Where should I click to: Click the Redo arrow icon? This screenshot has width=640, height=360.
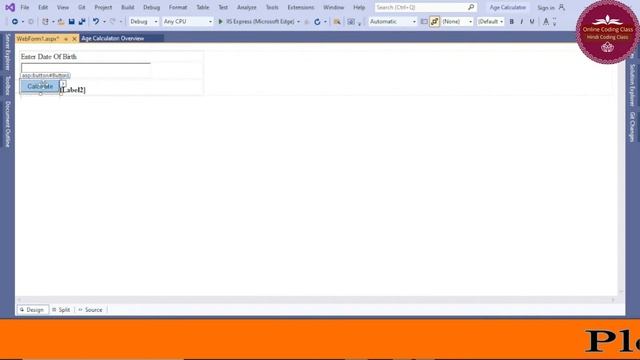click(x=113, y=22)
